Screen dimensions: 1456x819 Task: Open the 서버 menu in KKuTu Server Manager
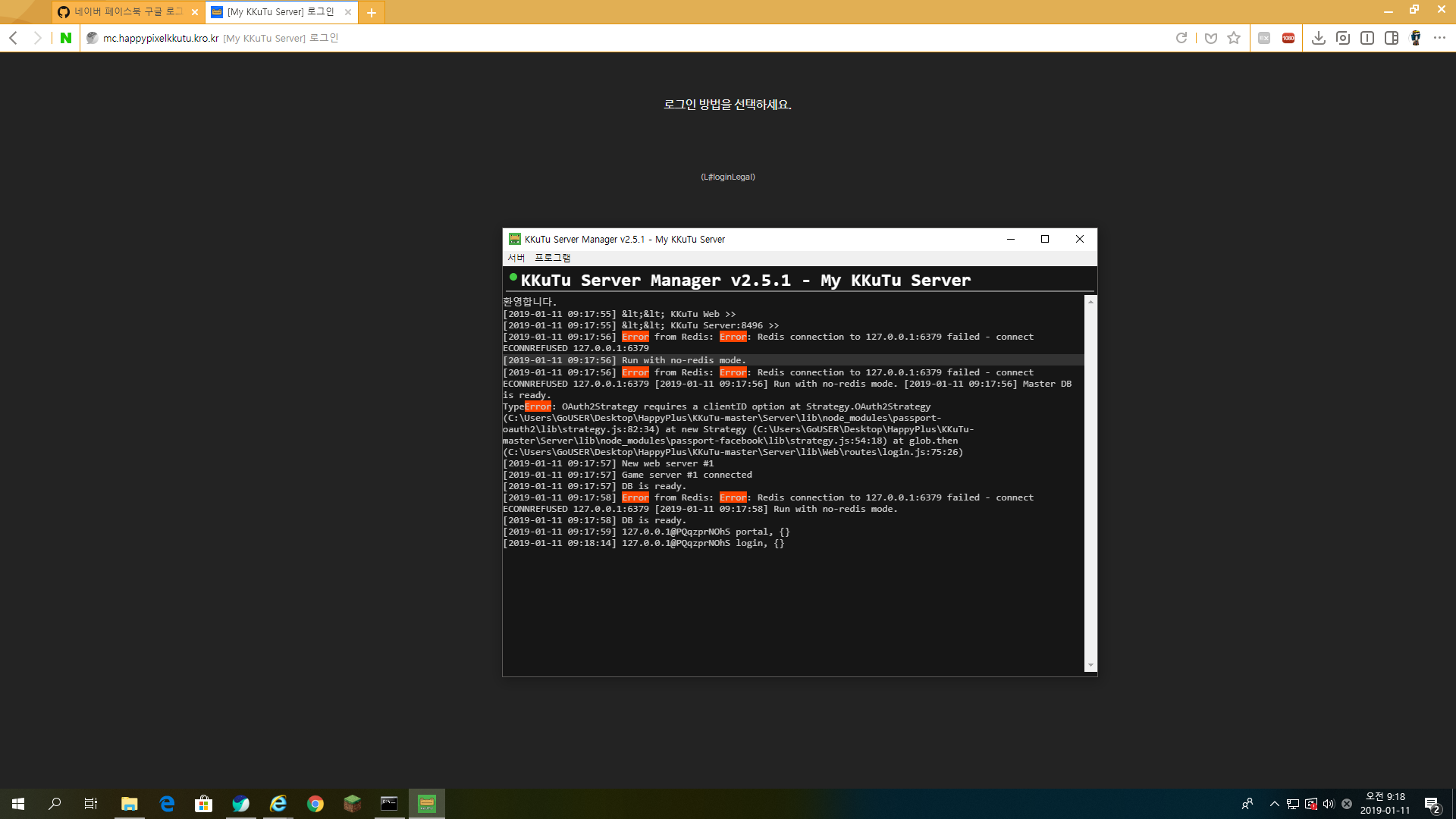pyautogui.click(x=516, y=258)
